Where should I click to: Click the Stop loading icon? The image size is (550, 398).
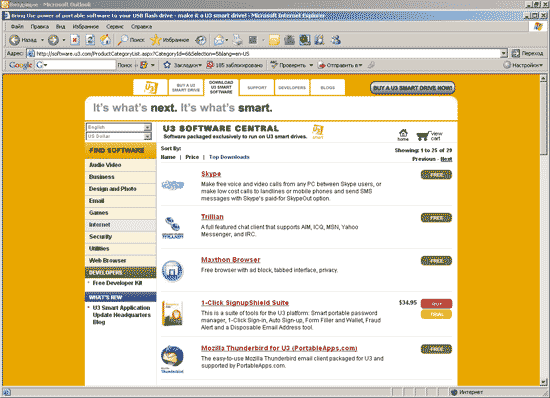[75, 40]
